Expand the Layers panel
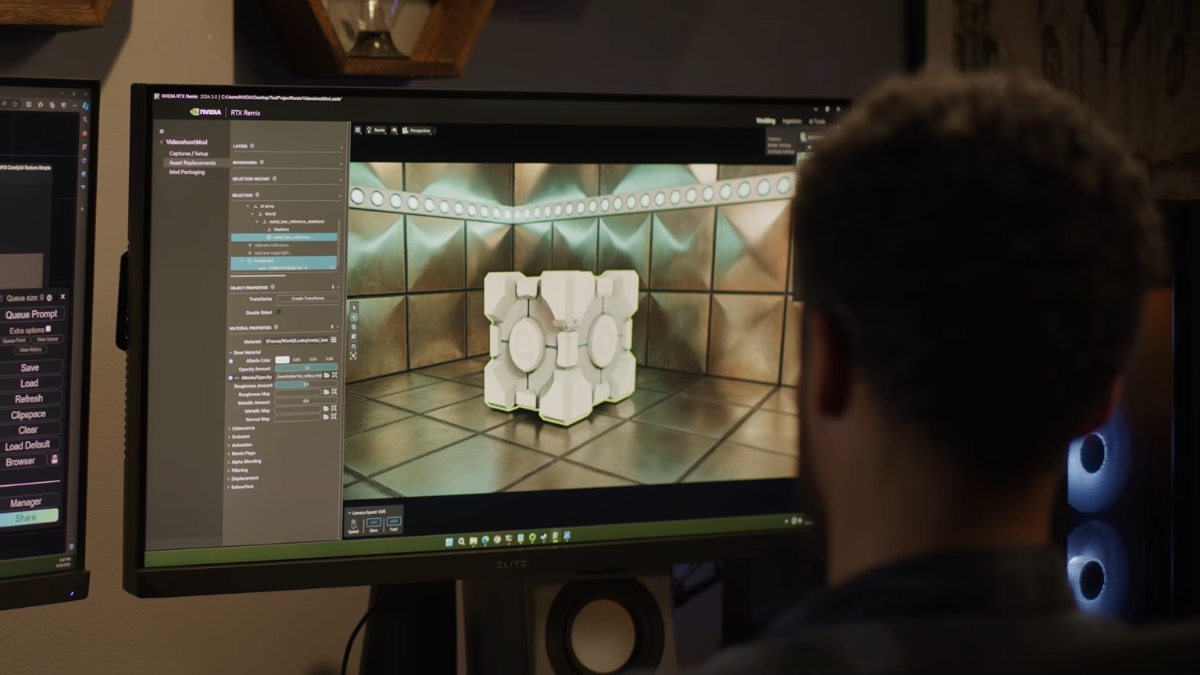 [x=341, y=148]
